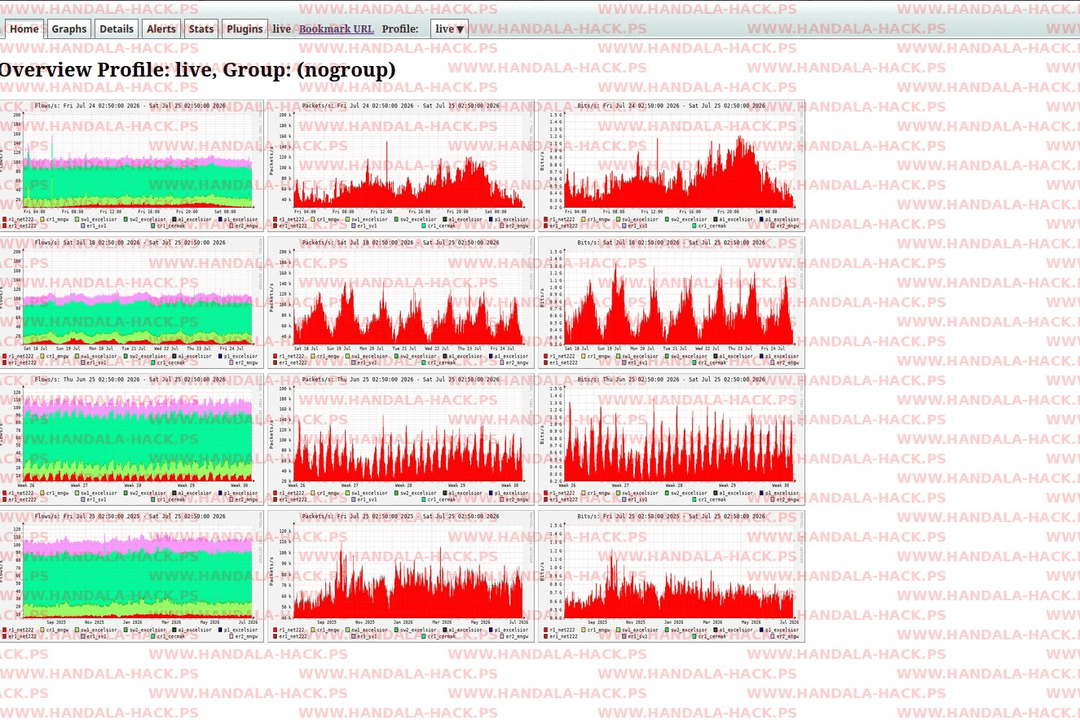The image size is (1080, 725).
Task: Open the Home tab
Action: pos(24,29)
